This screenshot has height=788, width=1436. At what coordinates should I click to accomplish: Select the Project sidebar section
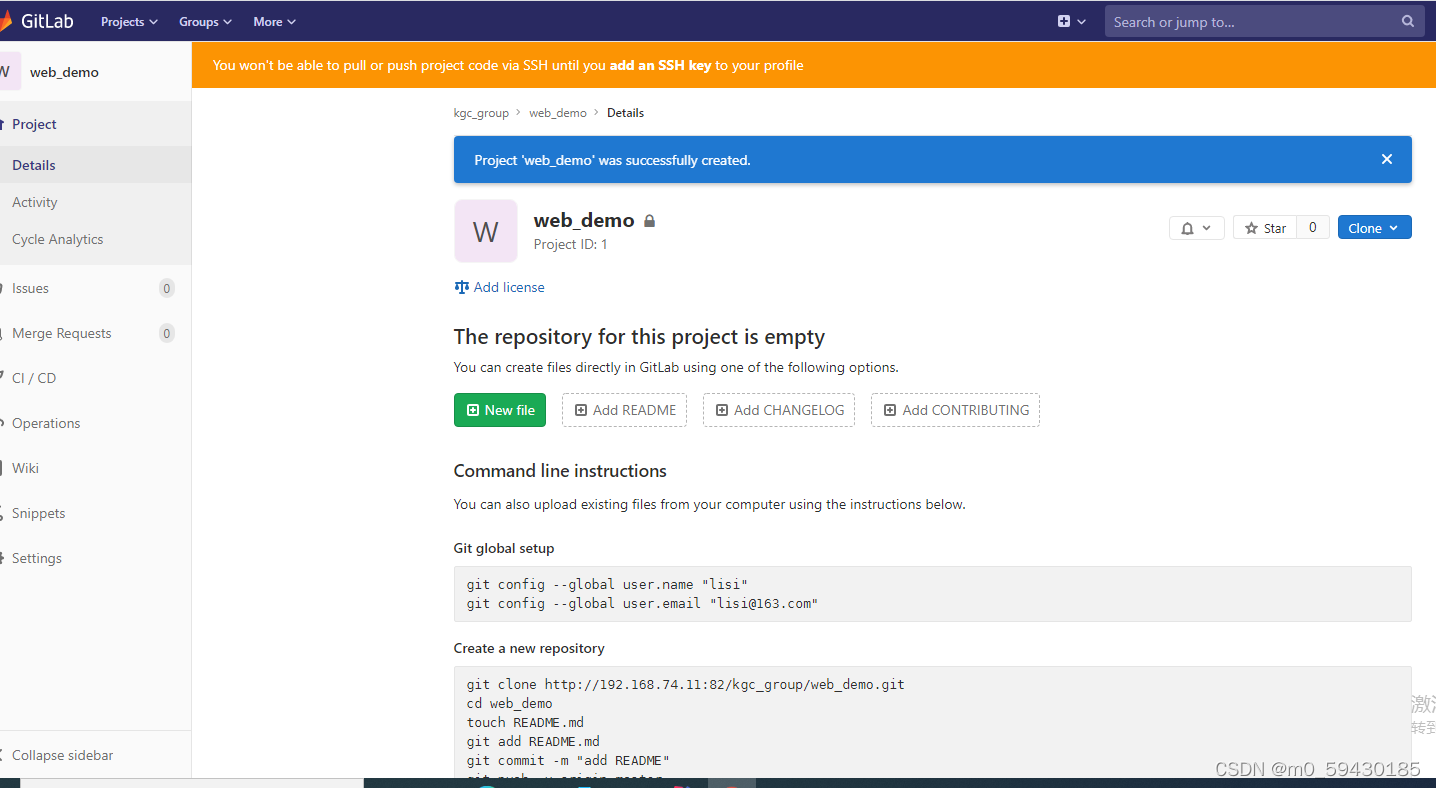95,124
